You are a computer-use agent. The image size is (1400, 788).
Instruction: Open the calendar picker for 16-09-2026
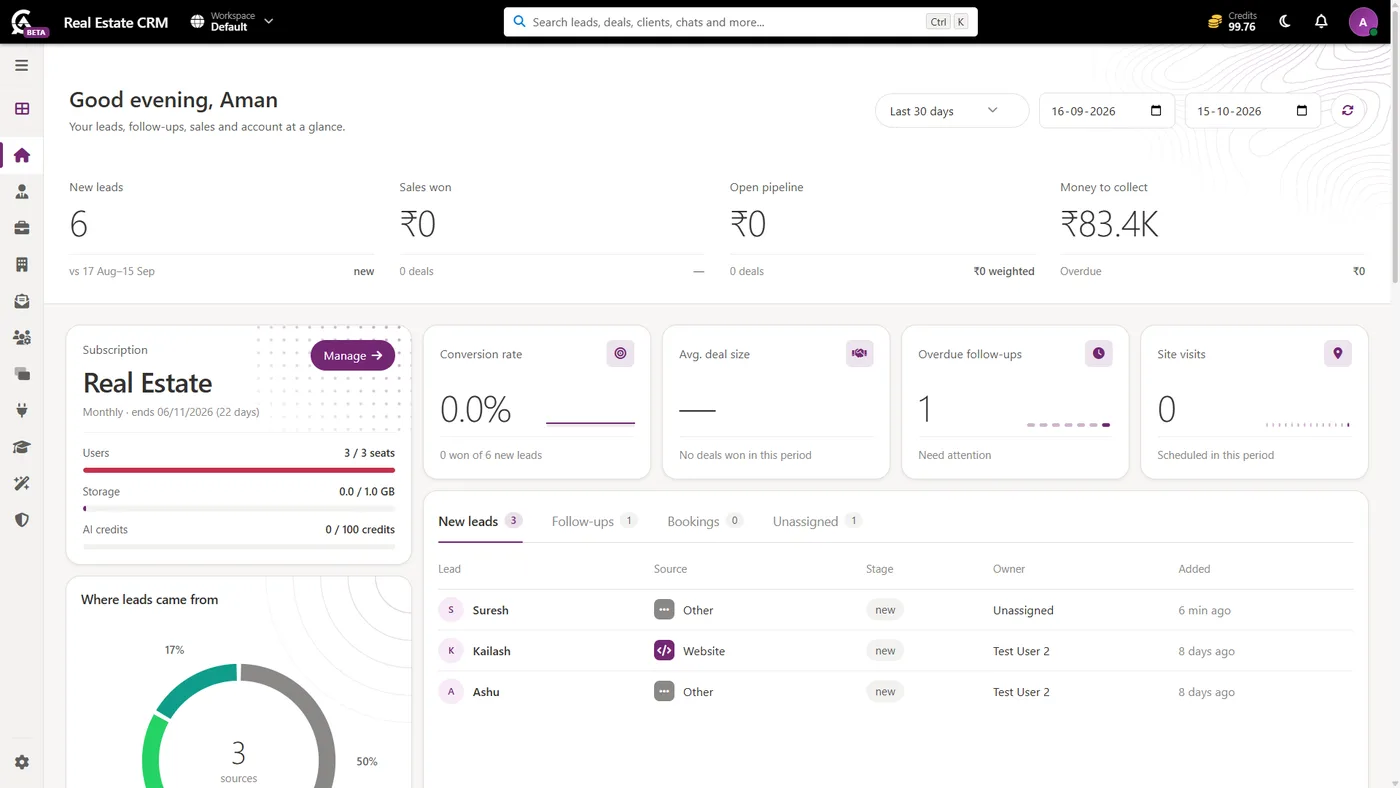[1156, 110]
